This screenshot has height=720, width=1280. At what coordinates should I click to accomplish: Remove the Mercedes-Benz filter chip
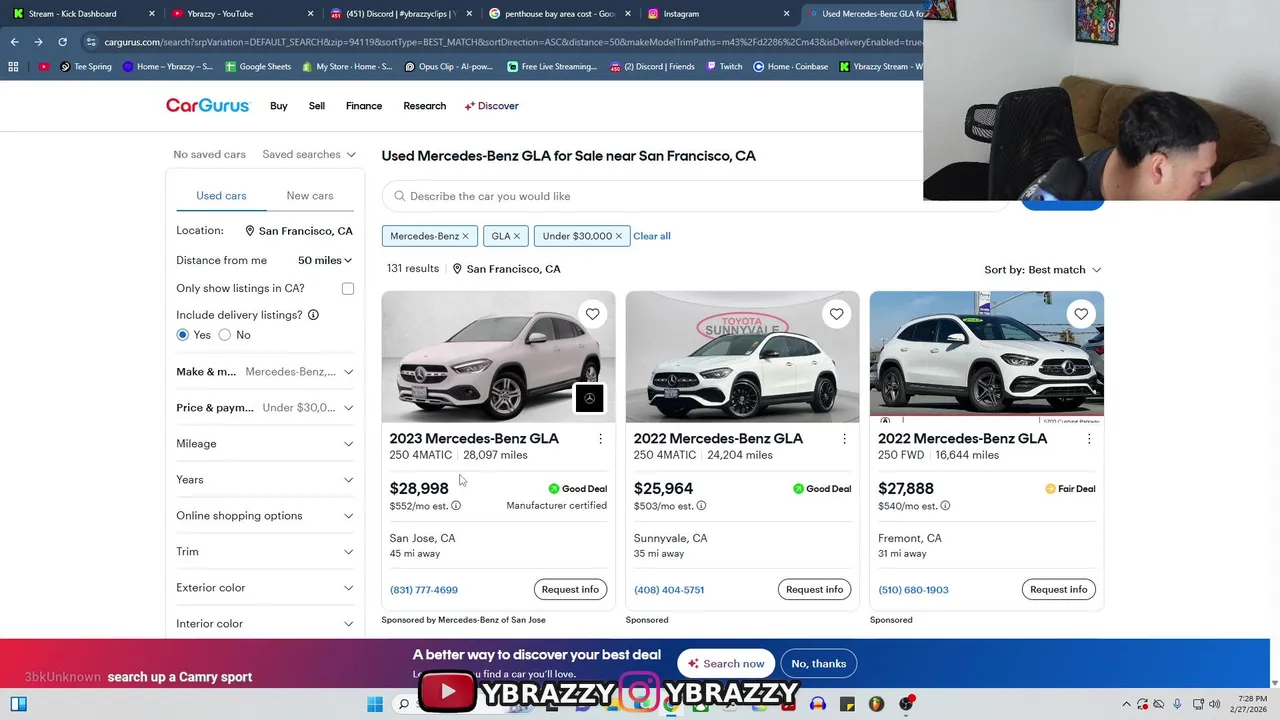pyautogui.click(x=465, y=236)
